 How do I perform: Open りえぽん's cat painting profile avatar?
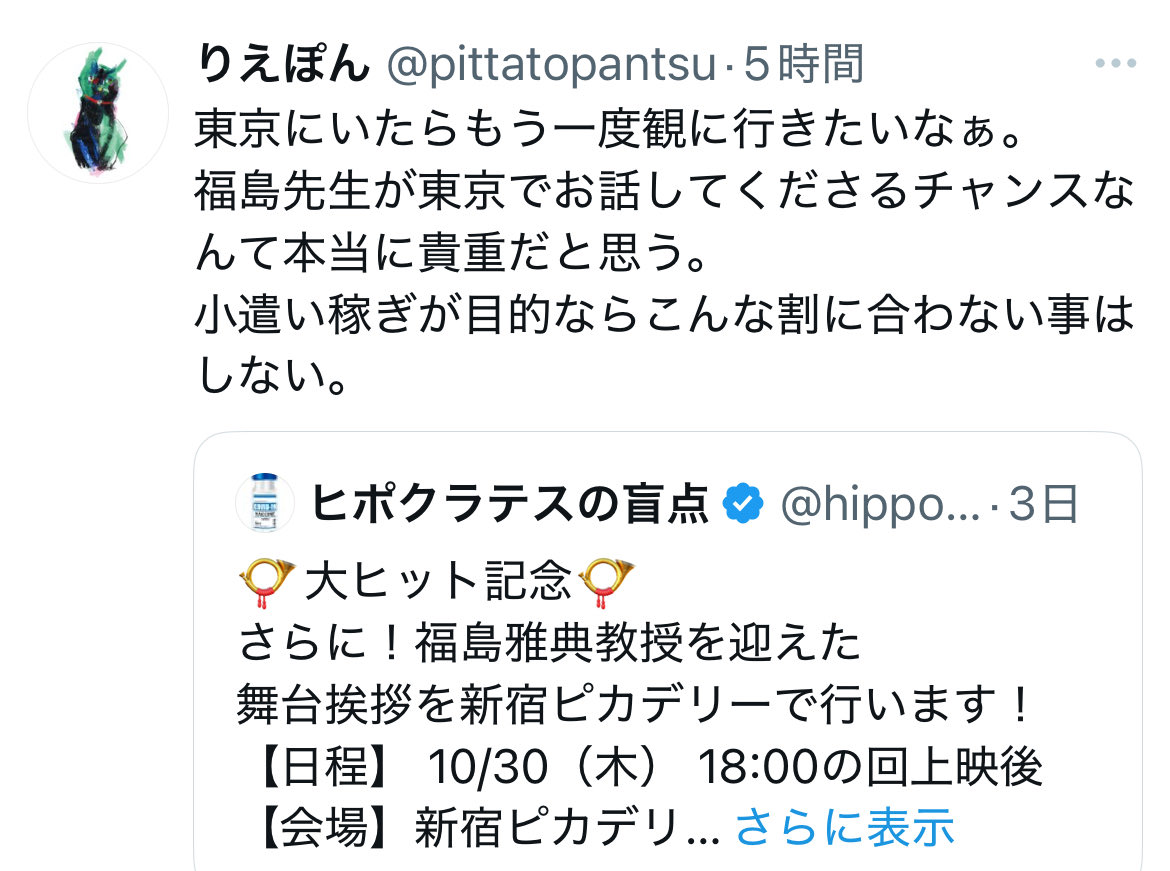[98, 113]
